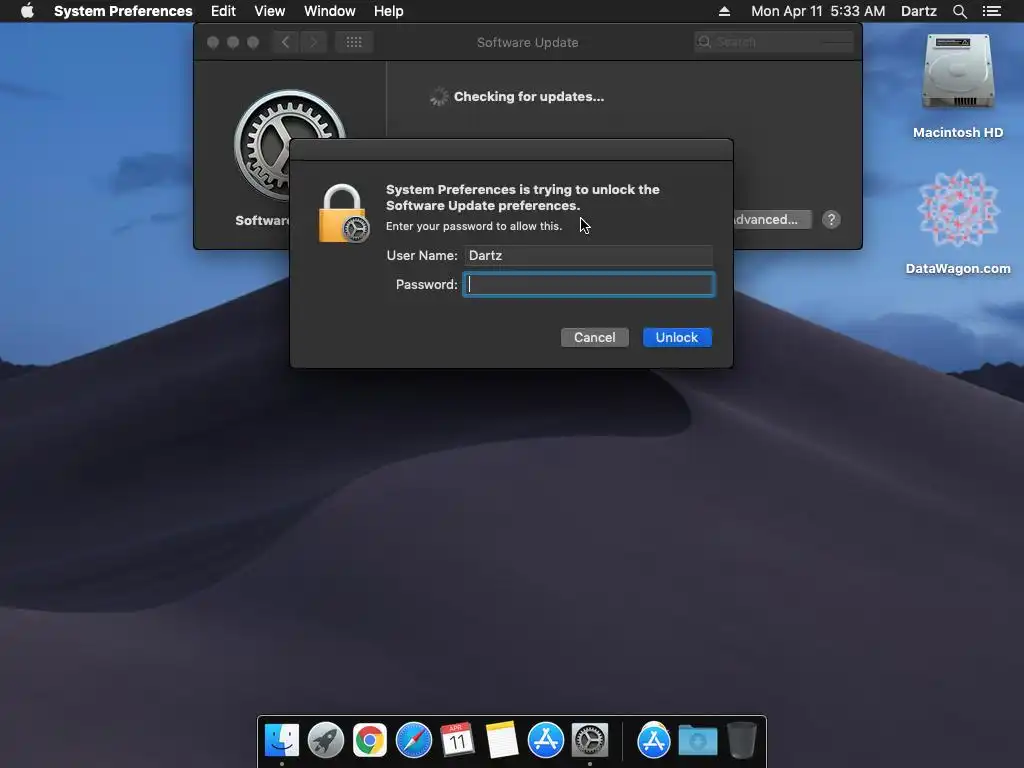The height and width of the screenshot is (768, 1024).
Task: Open Notification Center list icon
Action: [991, 11]
